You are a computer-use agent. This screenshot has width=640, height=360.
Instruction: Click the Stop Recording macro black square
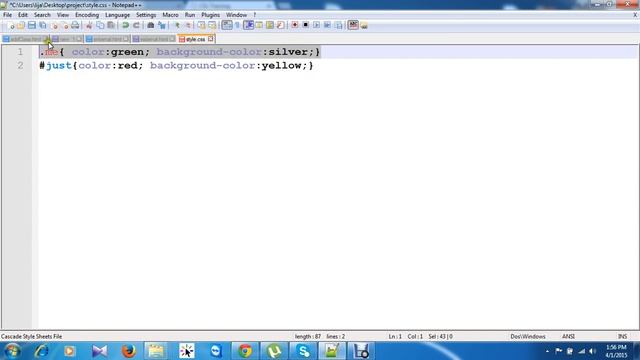click(x=305, y=25)
